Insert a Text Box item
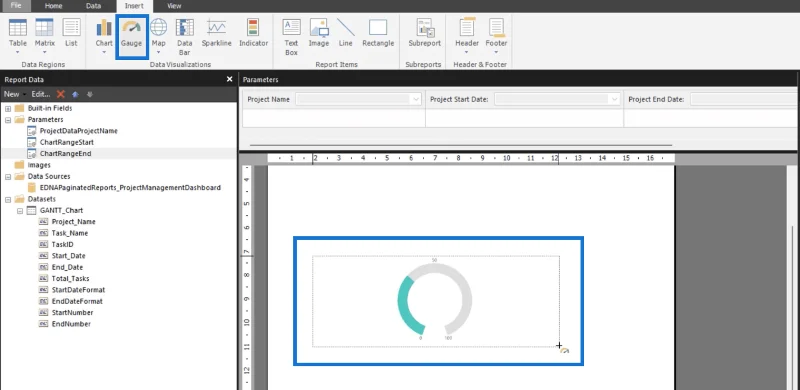The height and width of the screenshot is (390, 800). pos(291,37)
